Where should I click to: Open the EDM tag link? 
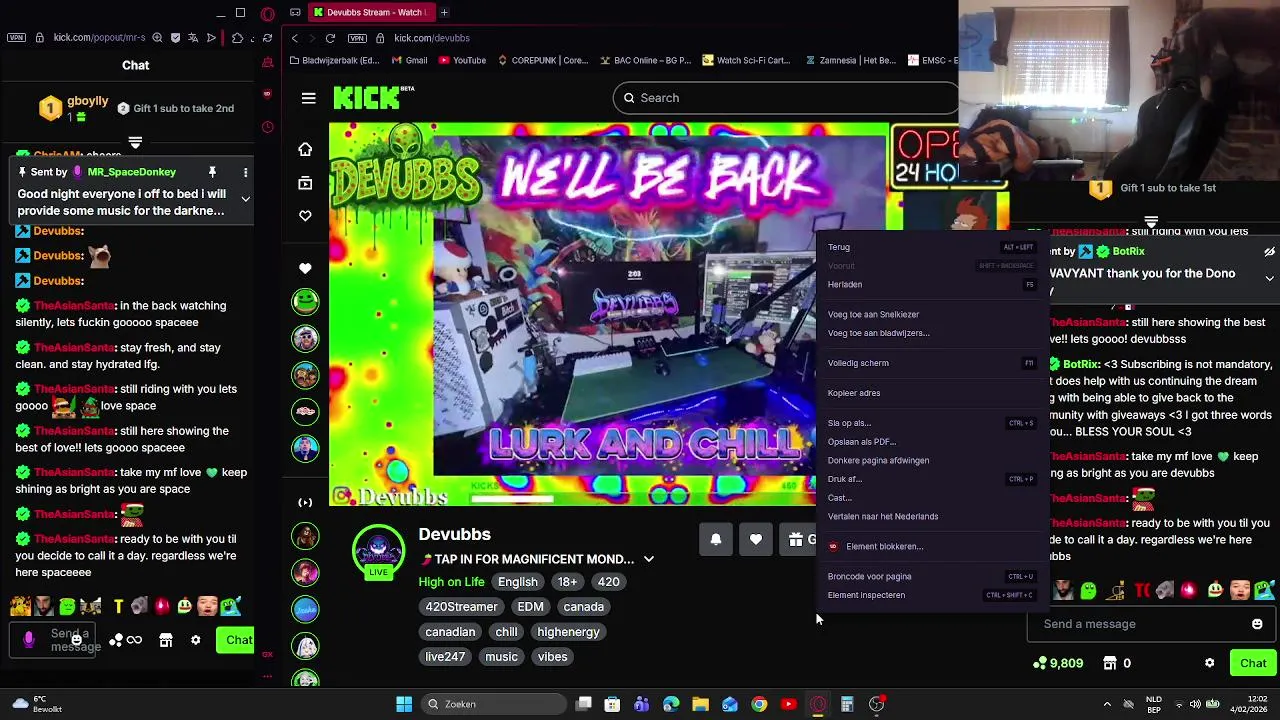[x=530, y=607]
